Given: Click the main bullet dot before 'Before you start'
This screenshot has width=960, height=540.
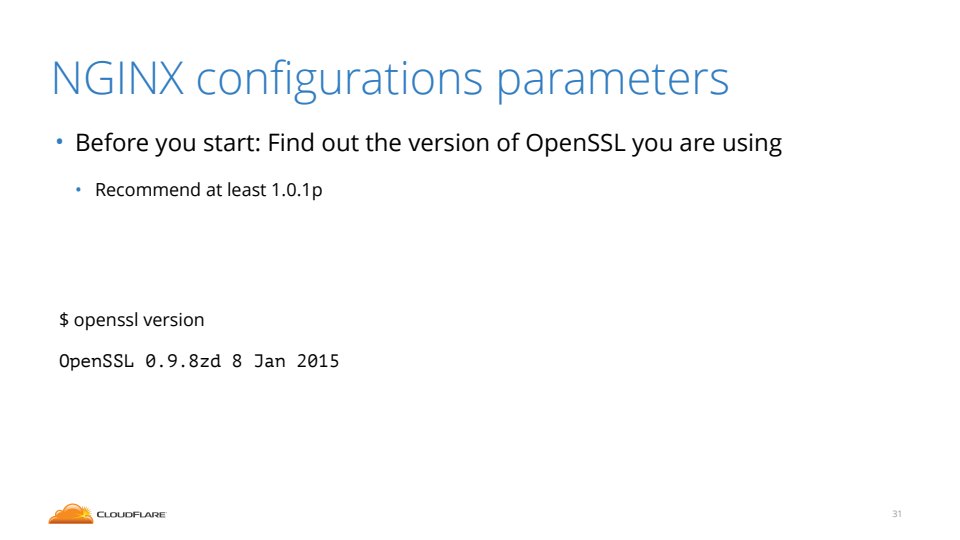Looking at the screenshot, I should [59, 142].
